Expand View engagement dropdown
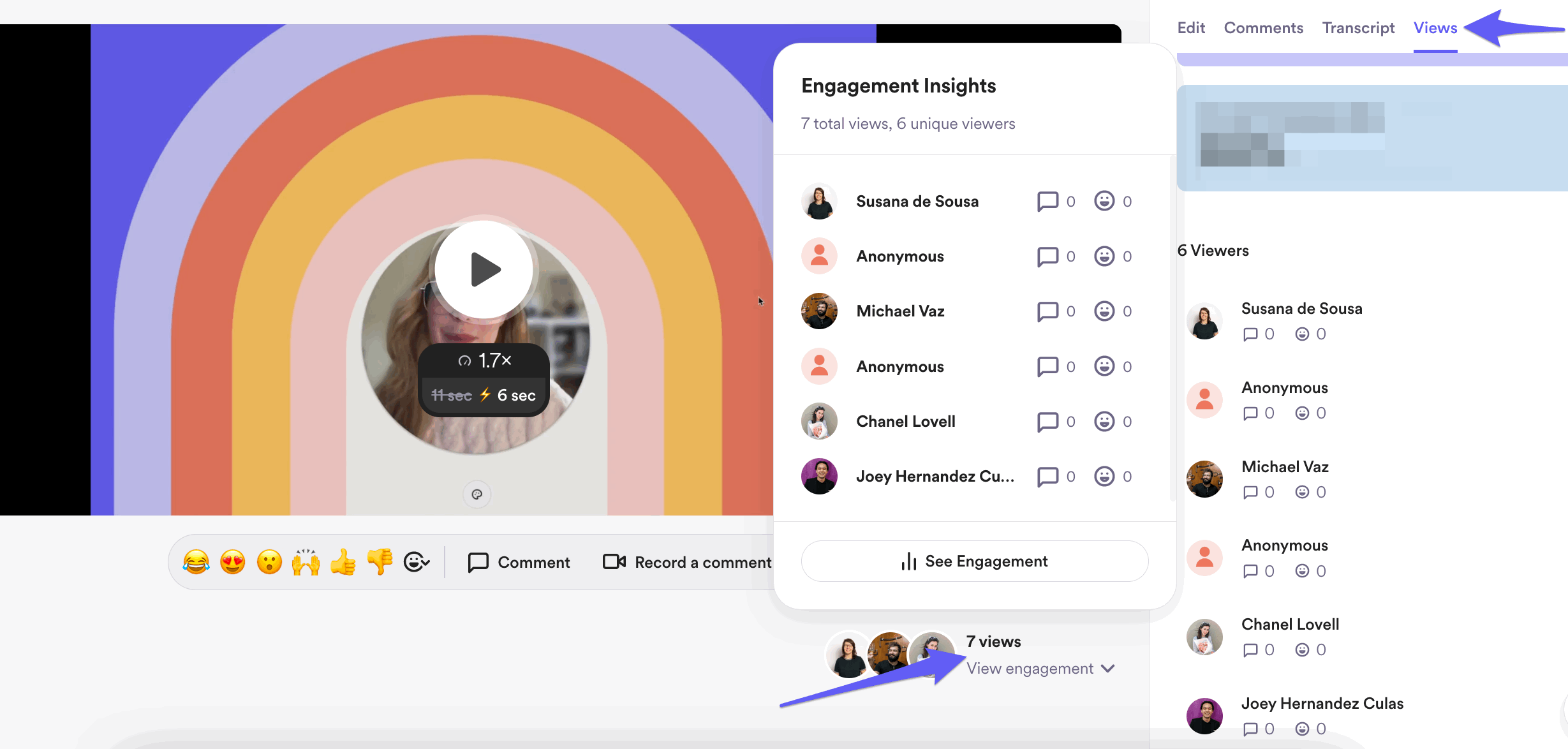Image resolution: width=1568 pixels, height=749 pixels. pyautogui.click(x=1040, y=669)
